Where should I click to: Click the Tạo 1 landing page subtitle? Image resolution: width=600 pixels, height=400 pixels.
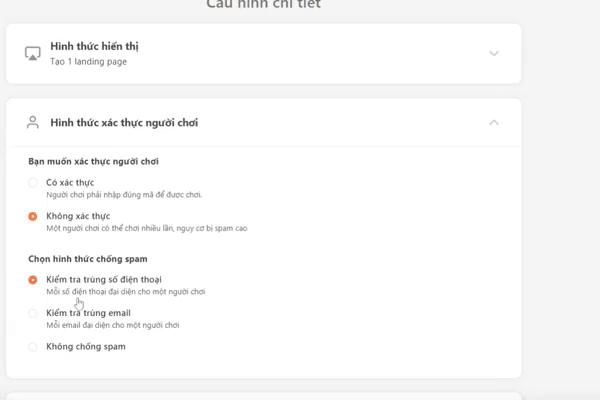(88, 62)
